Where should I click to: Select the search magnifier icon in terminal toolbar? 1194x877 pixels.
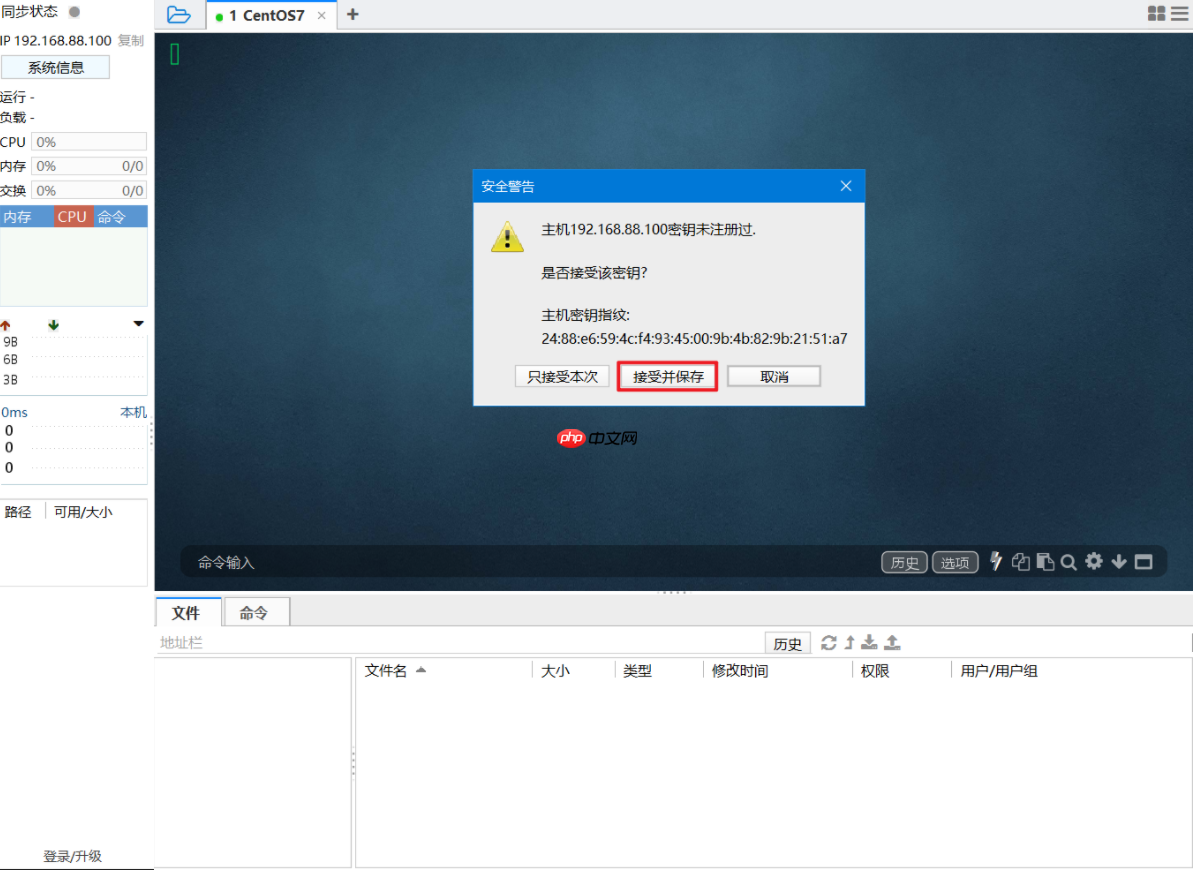(1069, 561)
